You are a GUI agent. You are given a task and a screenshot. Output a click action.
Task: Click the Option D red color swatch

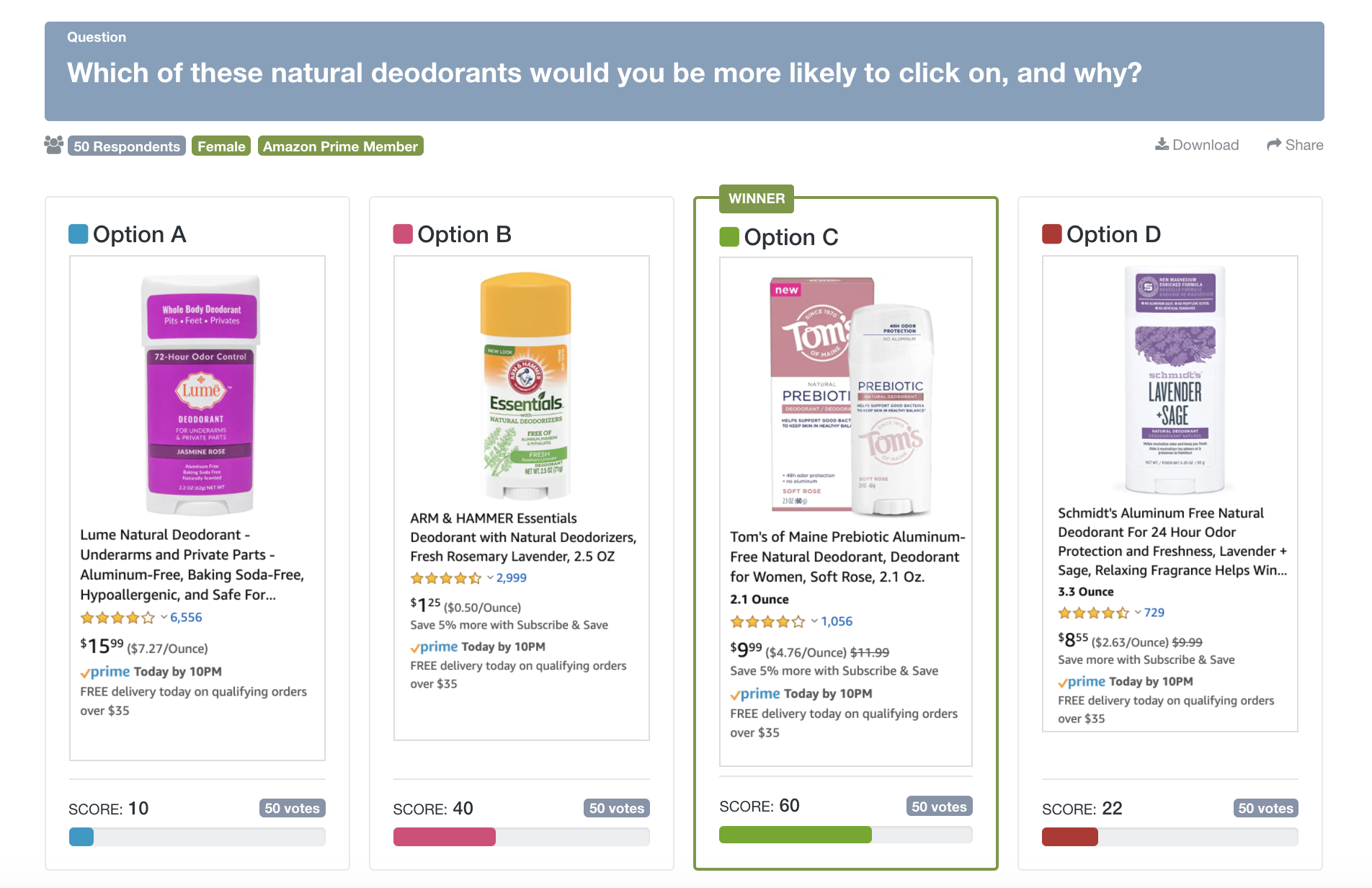(x=1052, y=234)
